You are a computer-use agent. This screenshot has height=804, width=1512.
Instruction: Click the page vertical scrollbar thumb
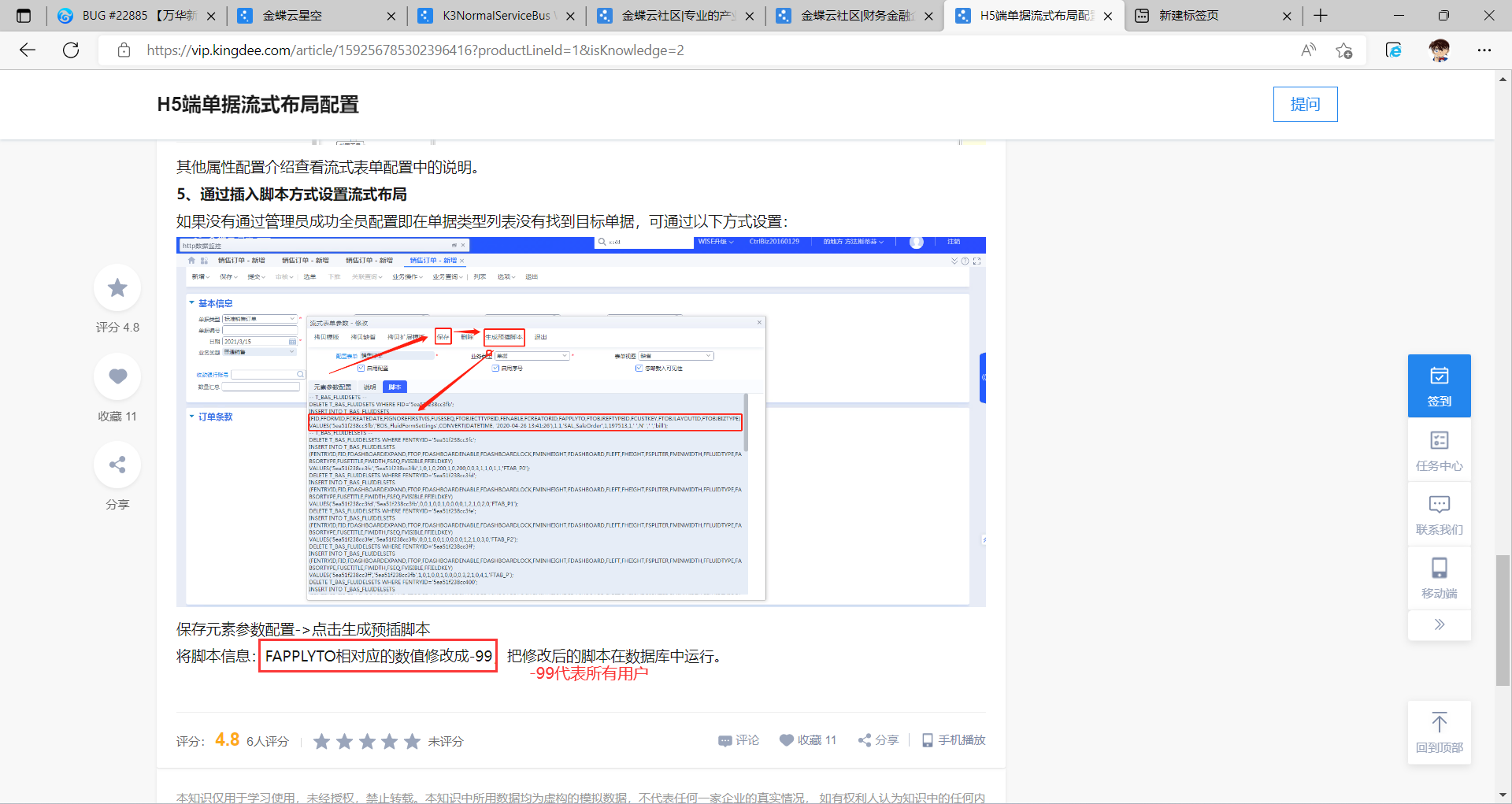click(1503, 621)
